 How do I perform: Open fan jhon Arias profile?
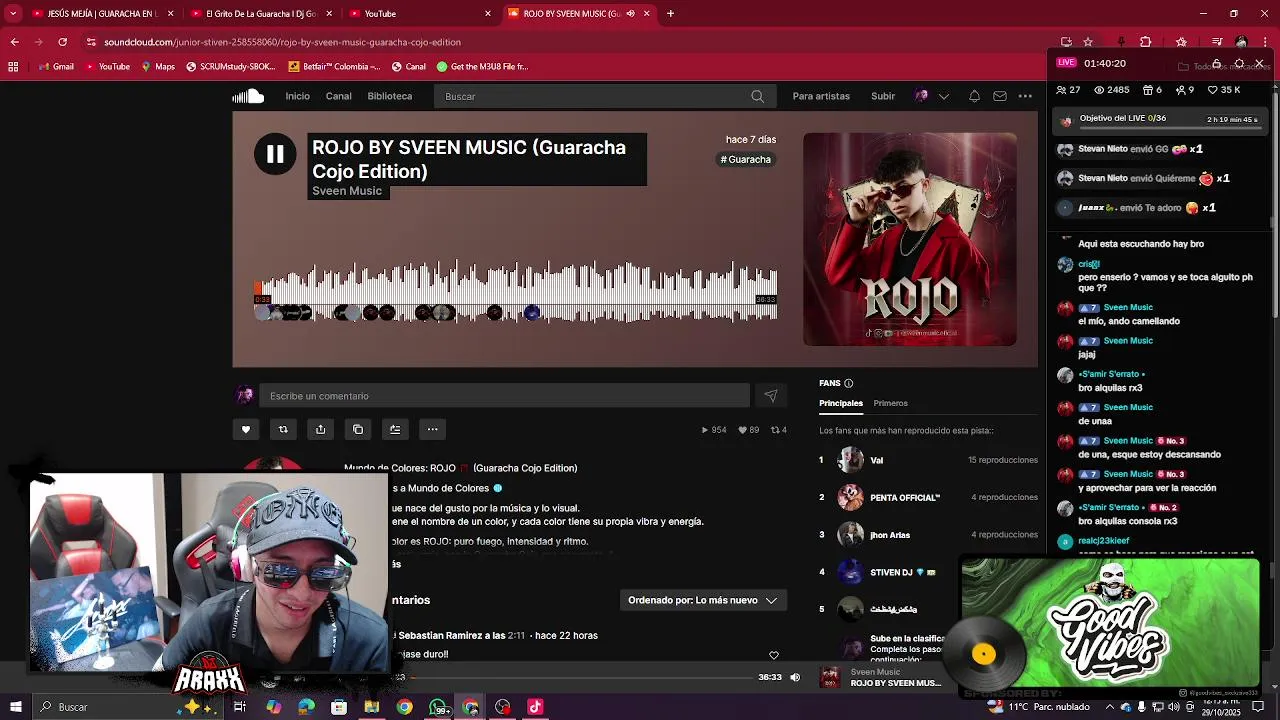(x=890, y=535)
